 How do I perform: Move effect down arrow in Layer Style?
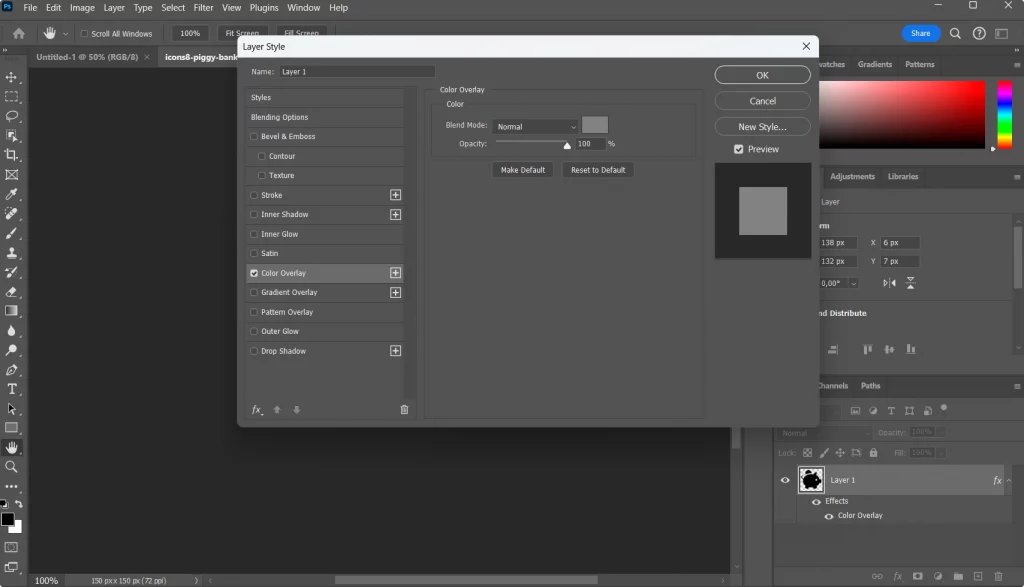296,410
